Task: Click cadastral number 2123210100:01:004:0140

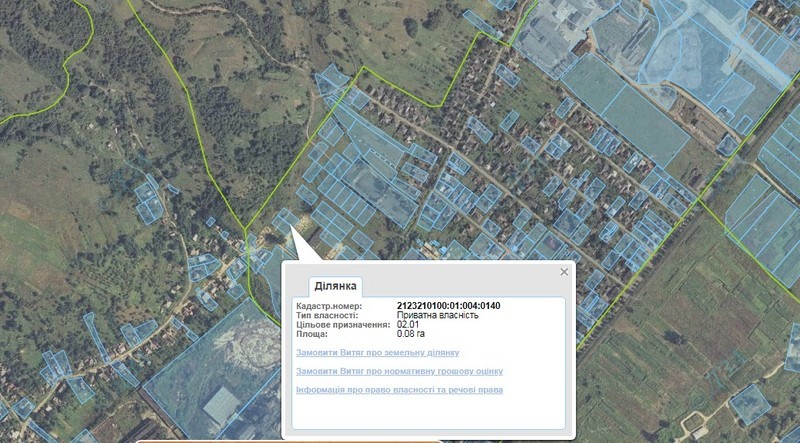Action: click(x=448, y=305)
